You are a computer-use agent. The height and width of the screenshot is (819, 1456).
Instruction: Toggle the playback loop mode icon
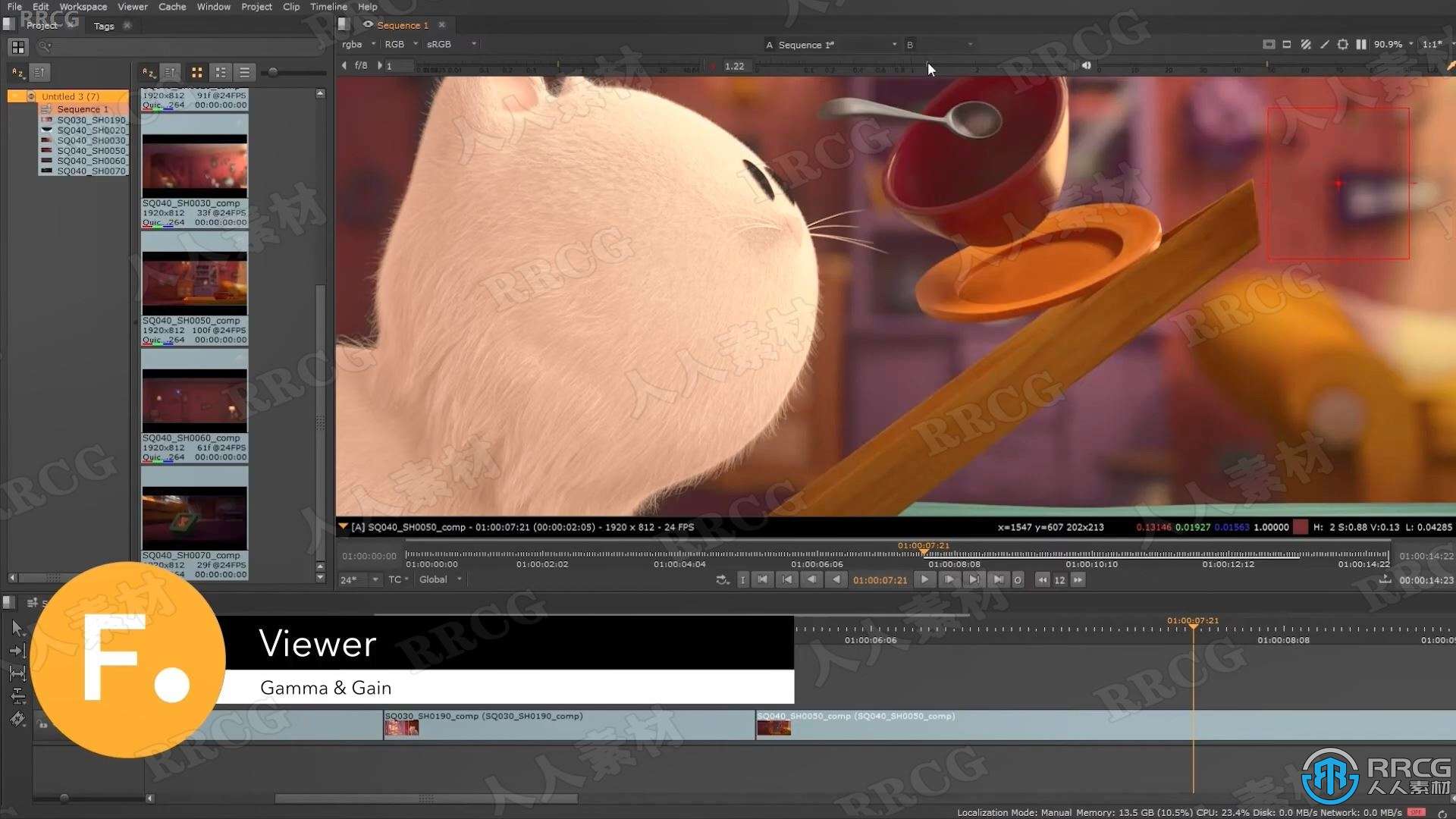tap(722, 580)
